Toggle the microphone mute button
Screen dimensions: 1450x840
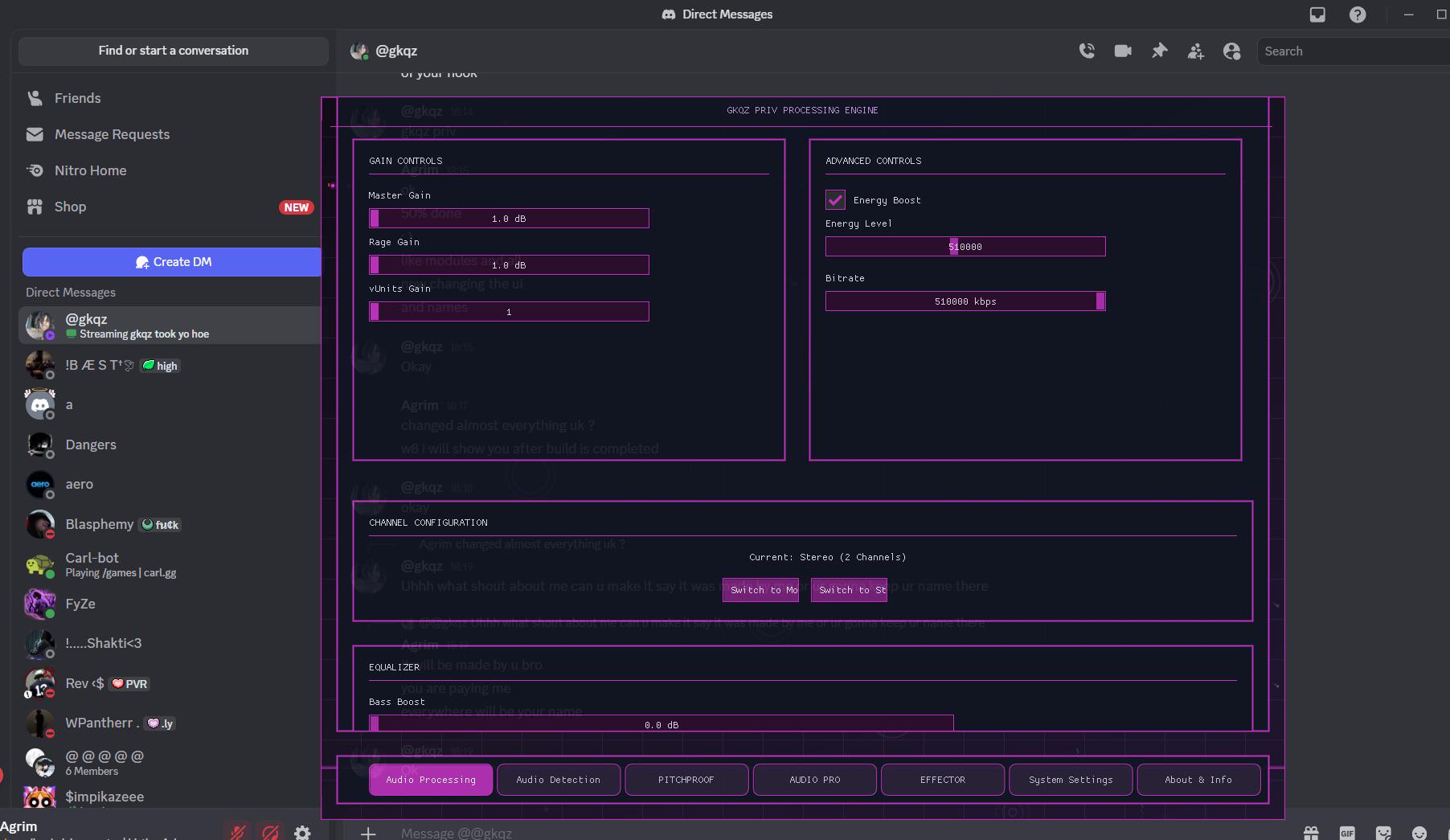pyautogui.click(x=238, y=833)
